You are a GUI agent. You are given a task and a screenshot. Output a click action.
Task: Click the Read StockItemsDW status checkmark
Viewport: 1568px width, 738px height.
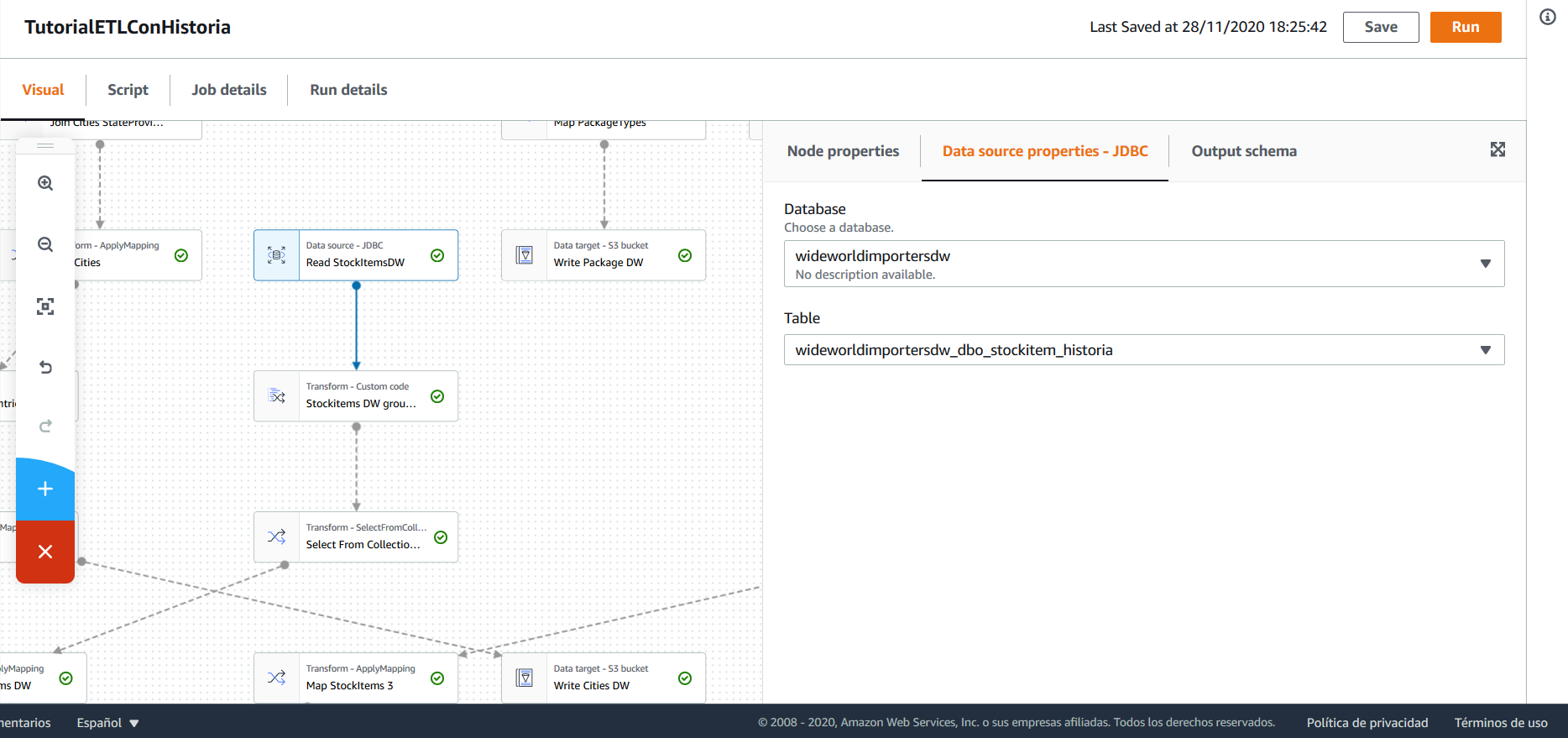437,255
